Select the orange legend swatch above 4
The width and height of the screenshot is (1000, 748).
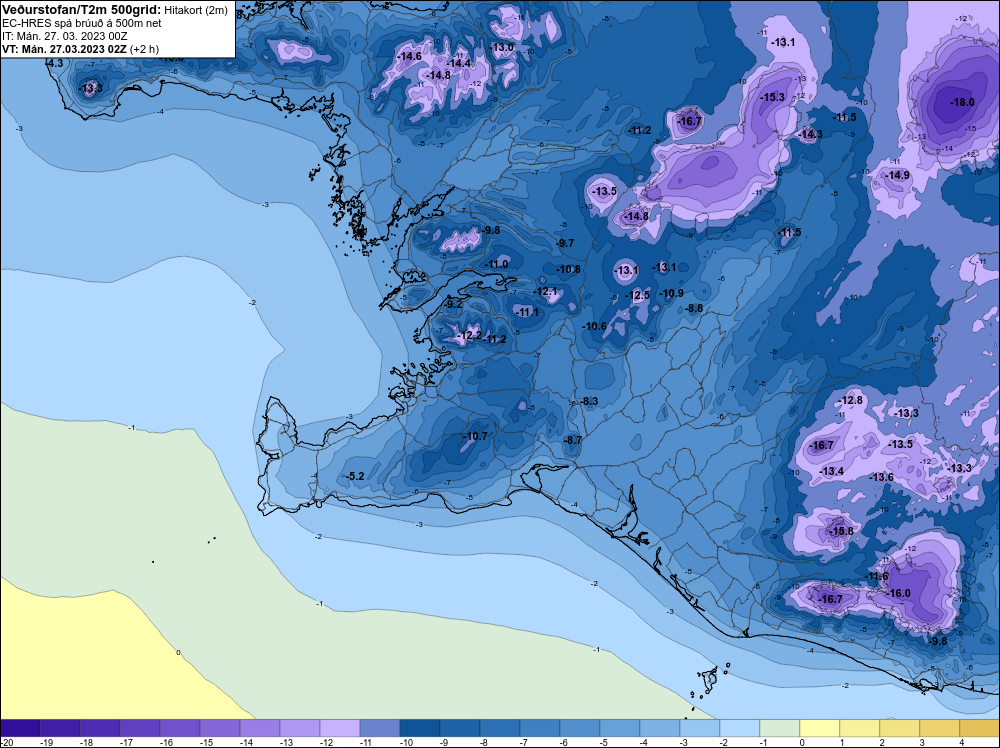pos(980,727)
